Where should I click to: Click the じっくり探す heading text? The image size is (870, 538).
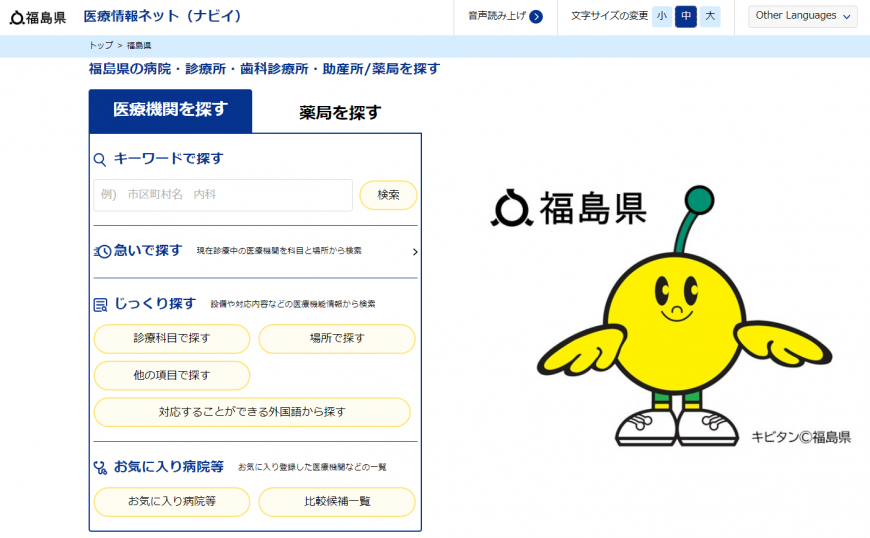[155, 304]
